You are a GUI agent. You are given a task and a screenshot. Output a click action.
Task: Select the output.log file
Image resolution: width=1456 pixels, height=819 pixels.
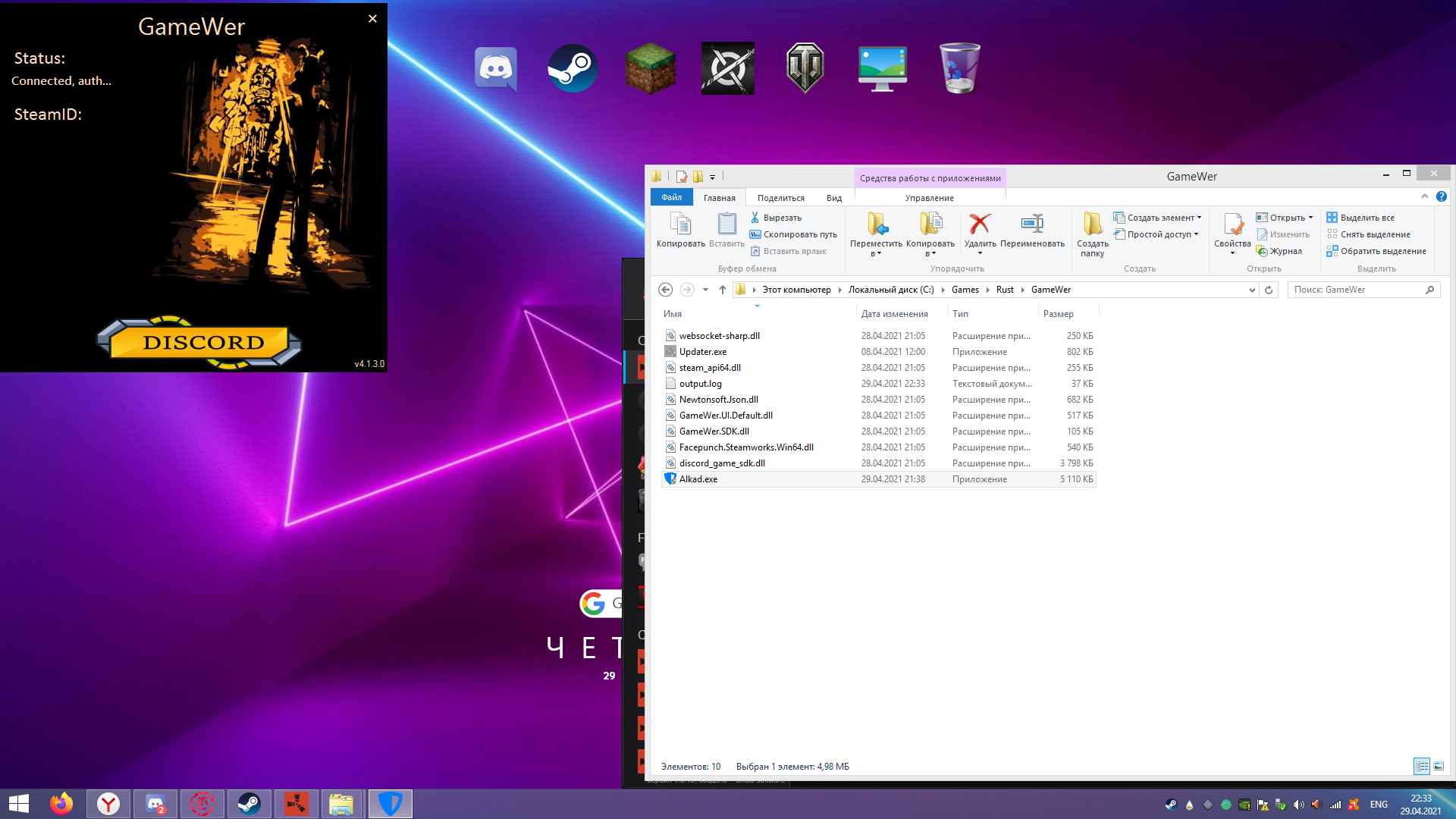click(878, 384)
